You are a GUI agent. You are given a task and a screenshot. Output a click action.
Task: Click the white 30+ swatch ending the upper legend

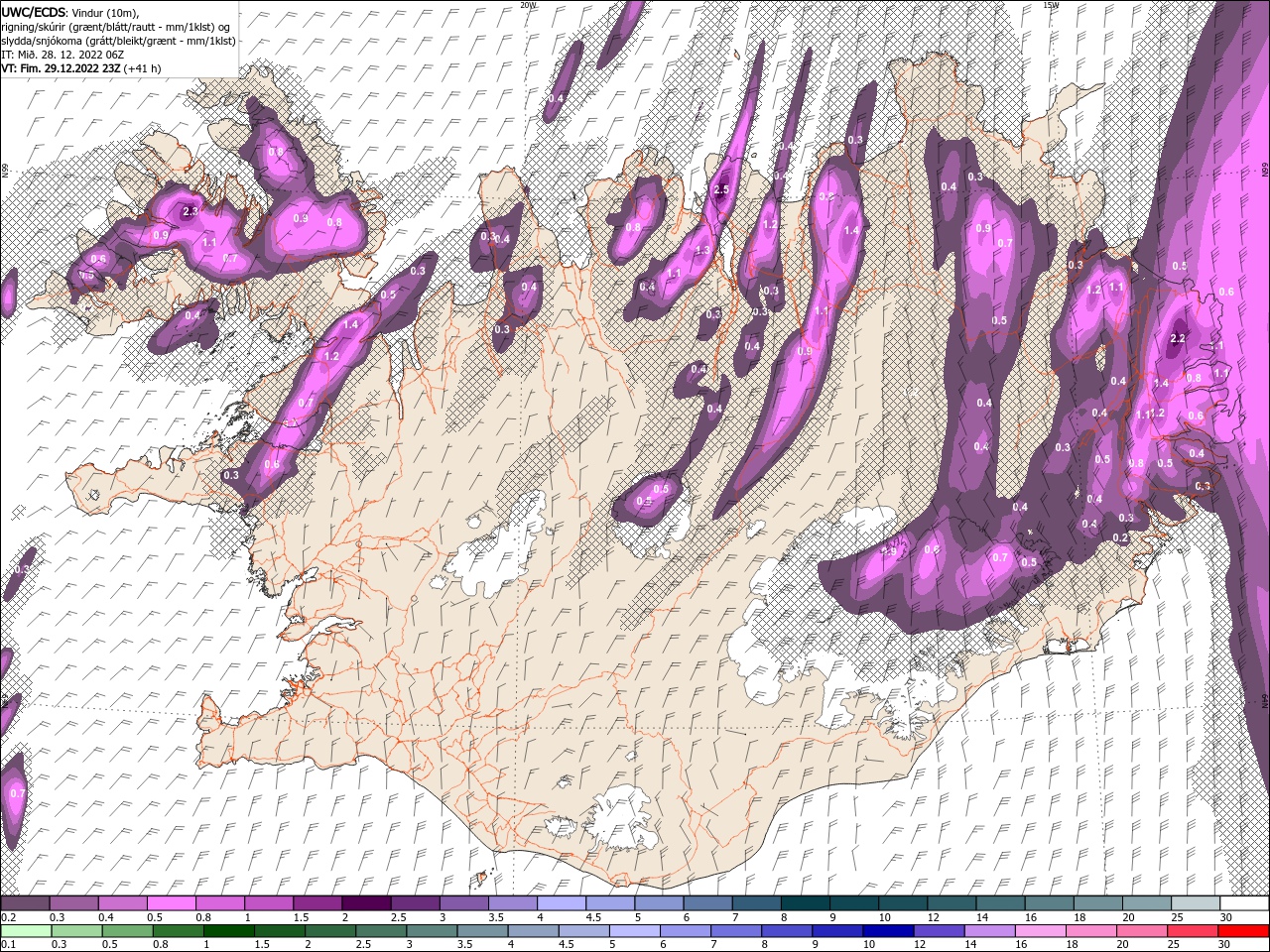pyautogui.click(x=1243, y=903)
